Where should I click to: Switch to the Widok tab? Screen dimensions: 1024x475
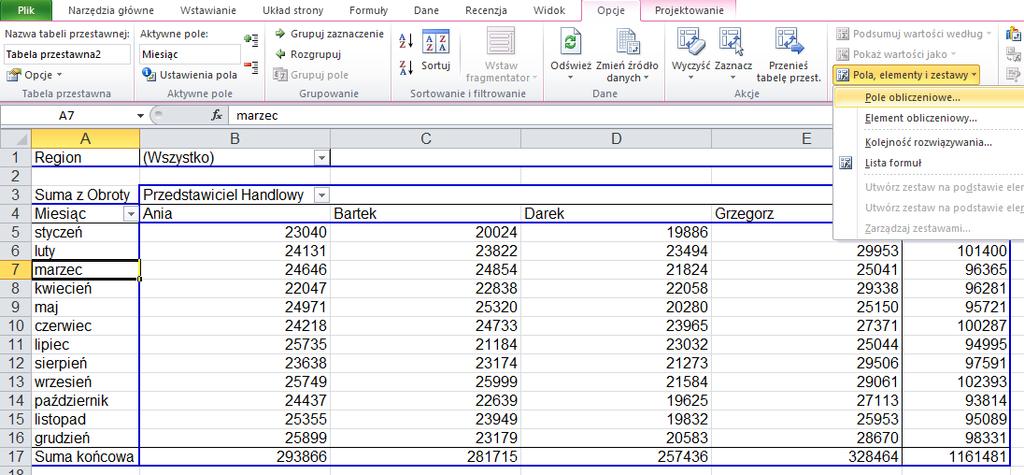coord(549,10)
